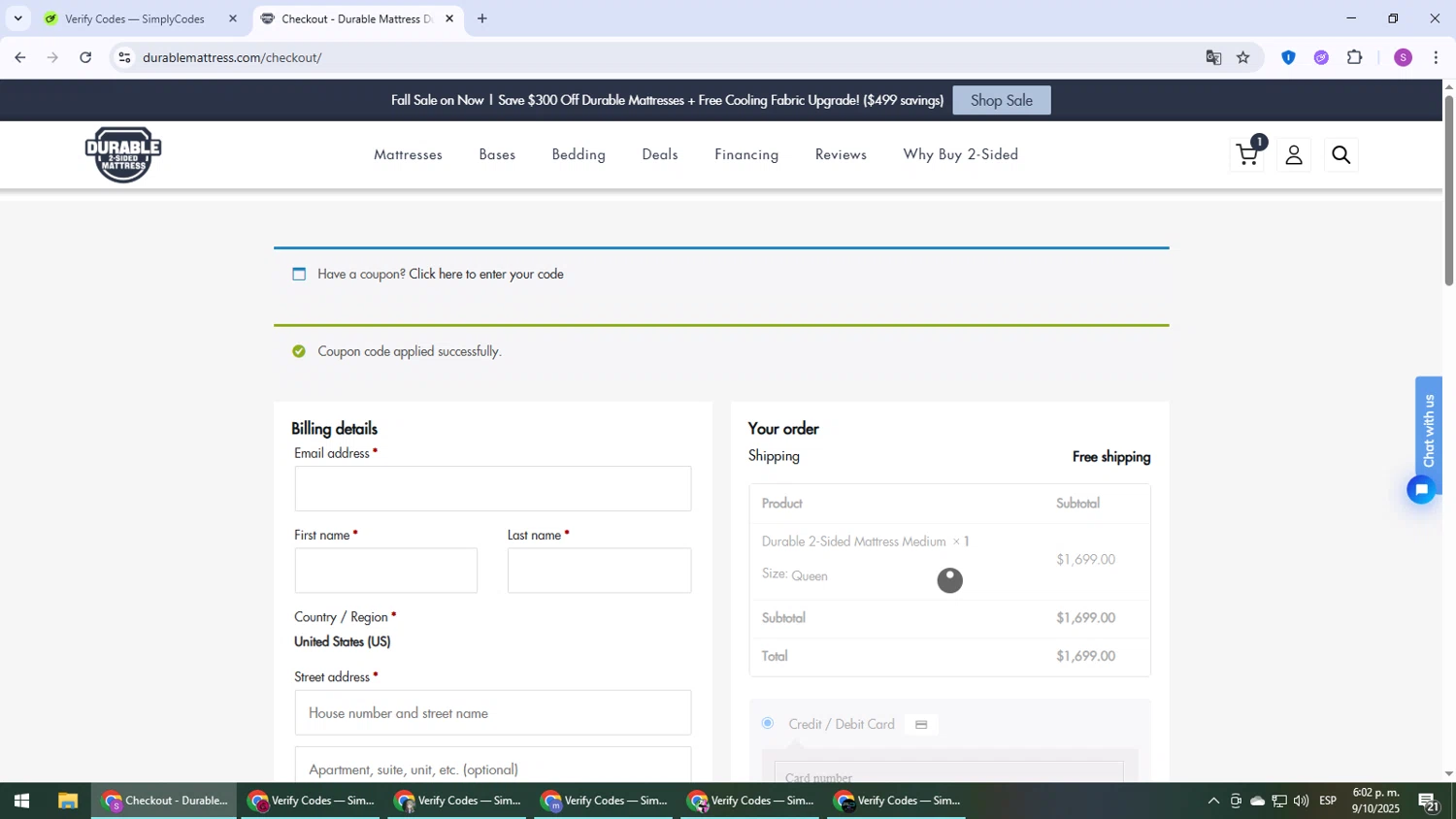This screenshot has height=819, width=1456.
Task: Open the browser Extensions puzzle icon
Action: tap(1355, 57)
